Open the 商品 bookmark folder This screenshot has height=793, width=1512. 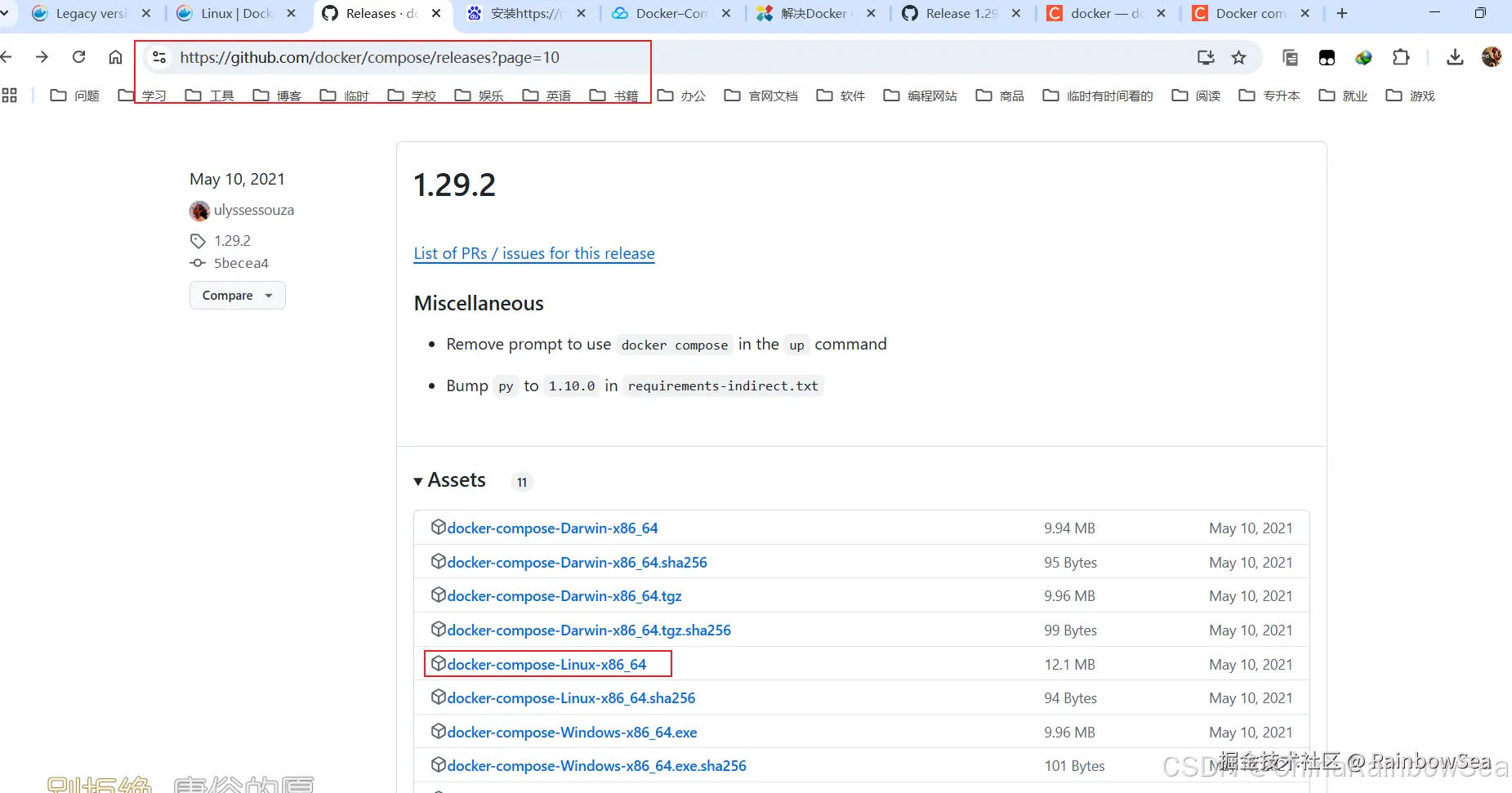(x=1000, y=96)
